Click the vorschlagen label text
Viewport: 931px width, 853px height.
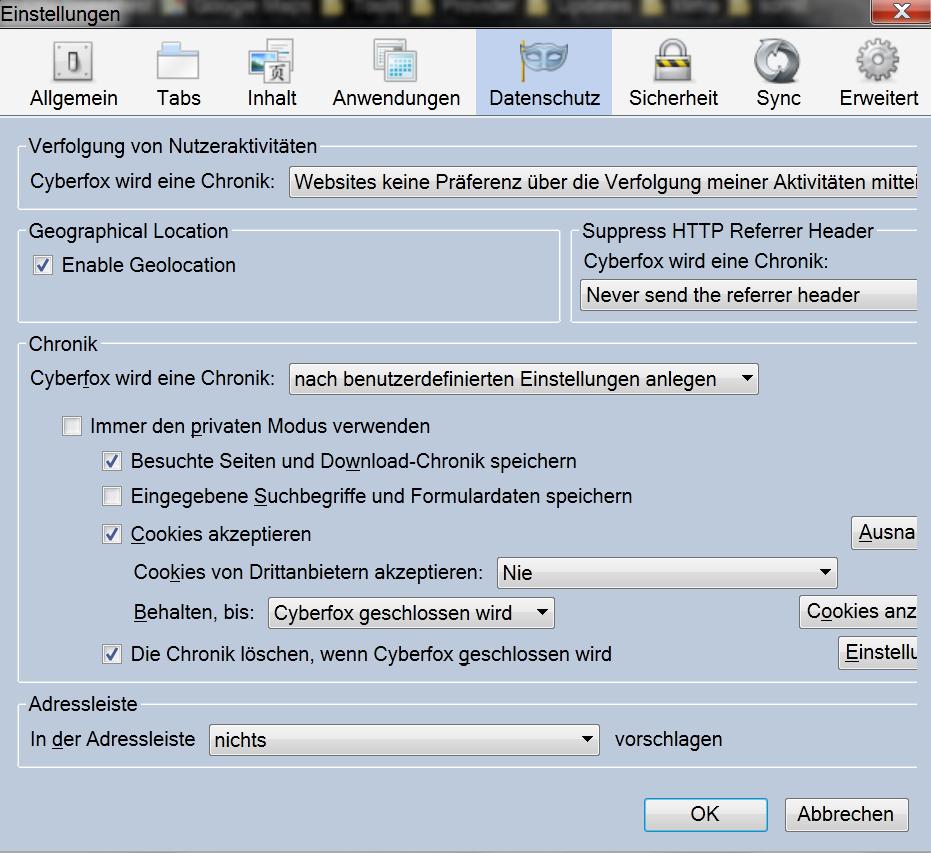click(x=669, y=740)
